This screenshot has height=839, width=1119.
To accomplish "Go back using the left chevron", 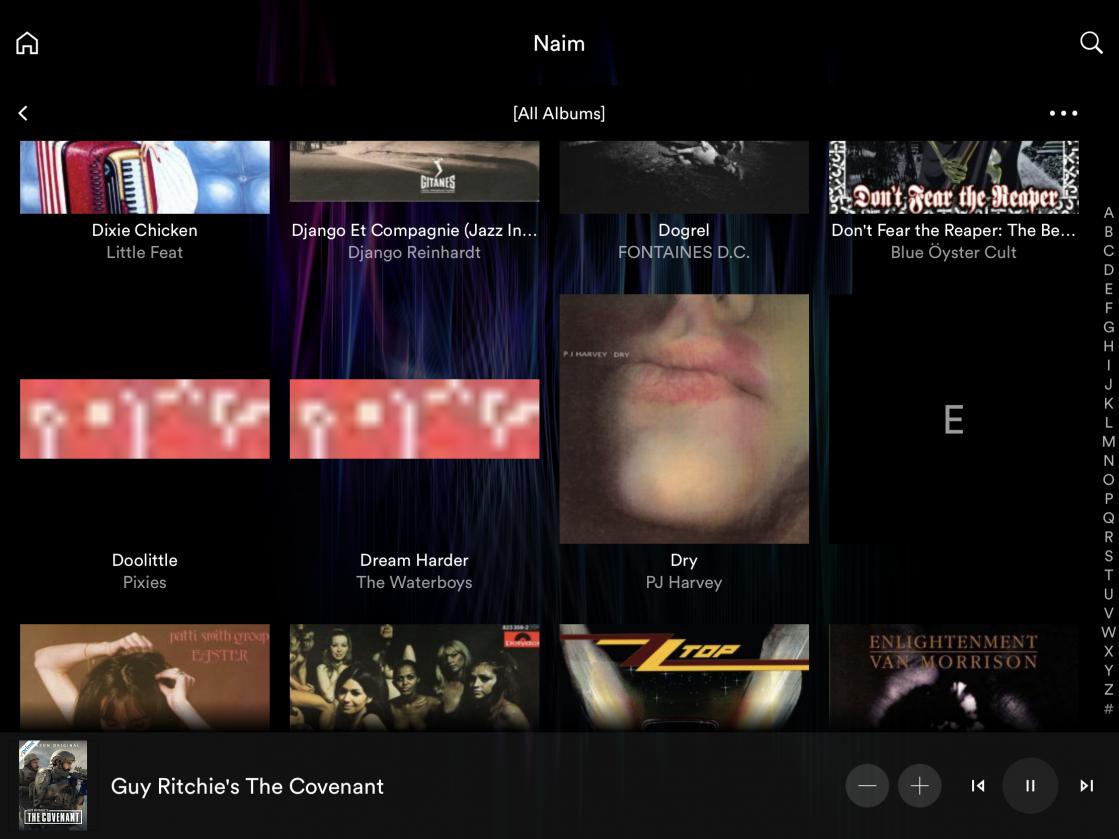I will coord(23,113).
